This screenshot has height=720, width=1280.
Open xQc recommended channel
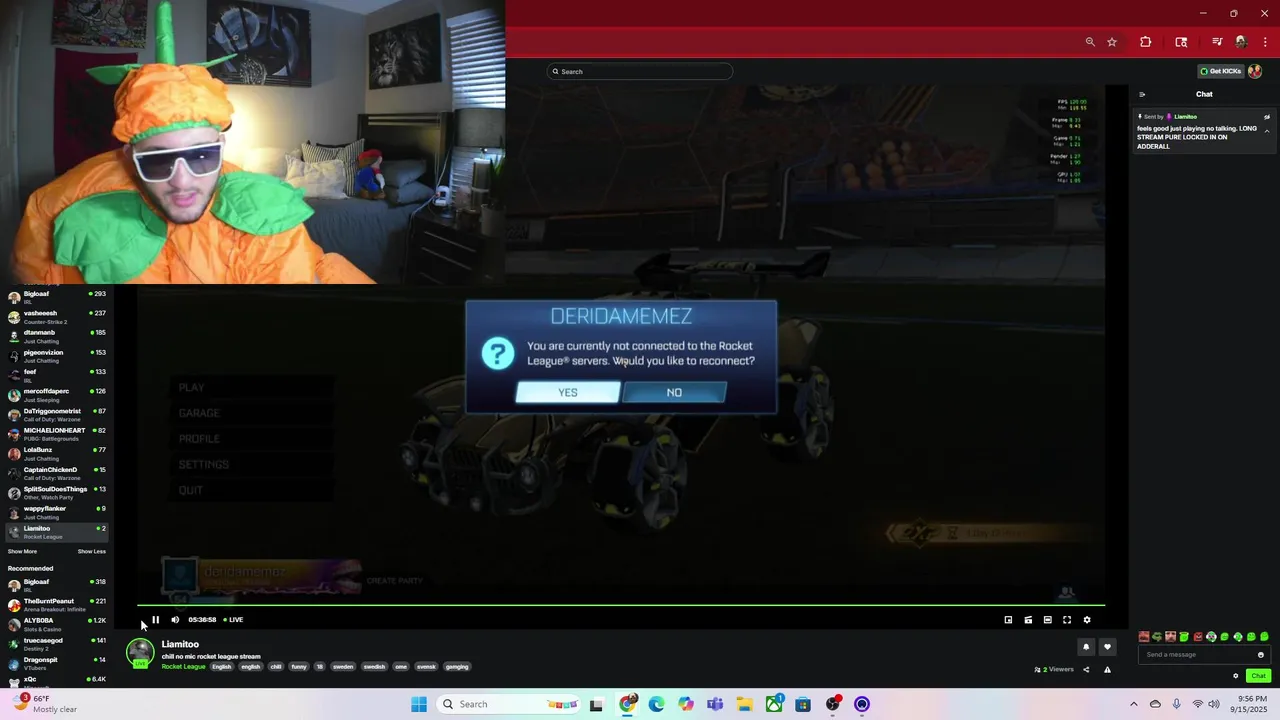pos(56,680)
